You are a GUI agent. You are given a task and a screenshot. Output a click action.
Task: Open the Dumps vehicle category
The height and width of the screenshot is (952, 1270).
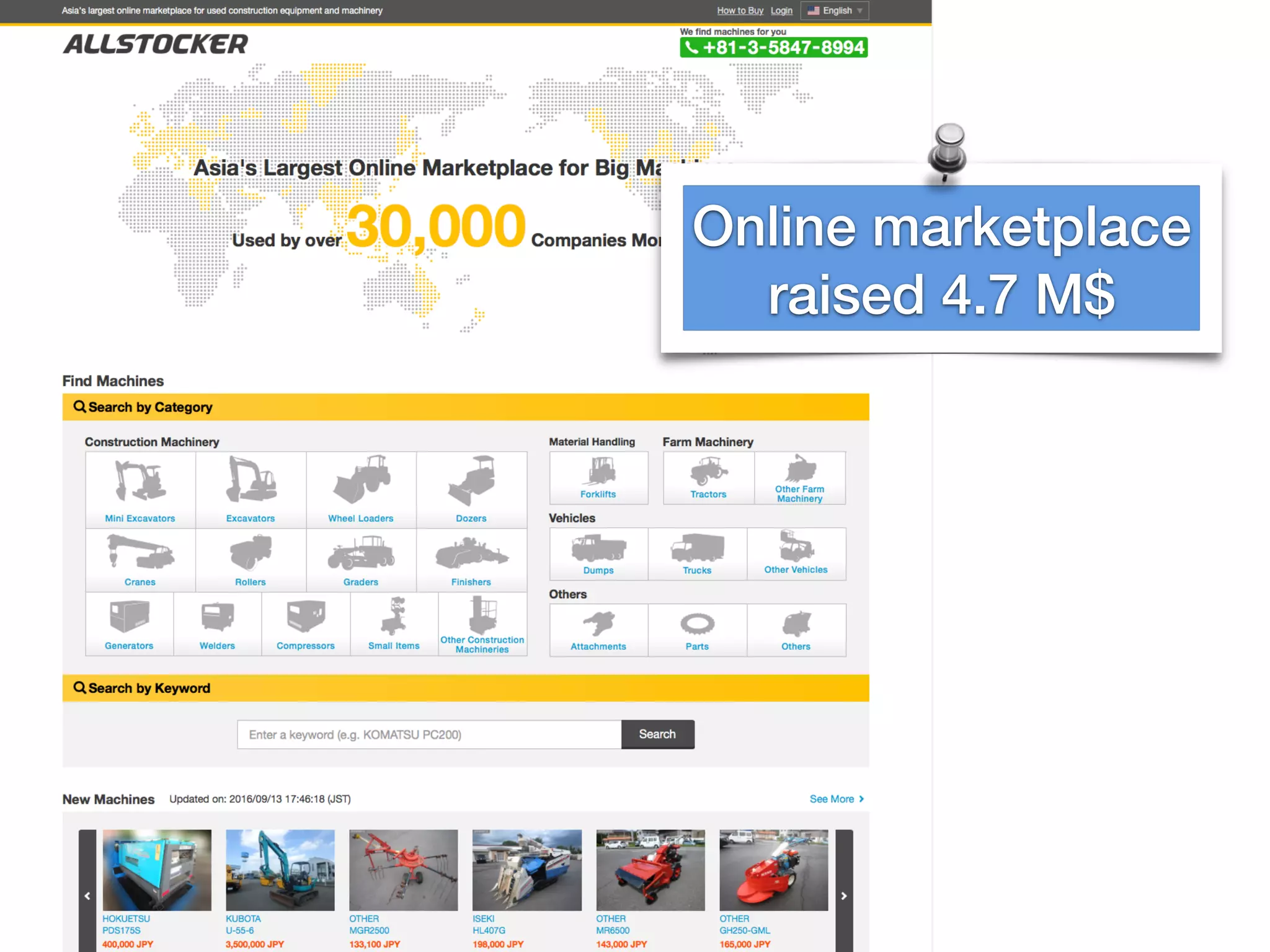[598, 554]
